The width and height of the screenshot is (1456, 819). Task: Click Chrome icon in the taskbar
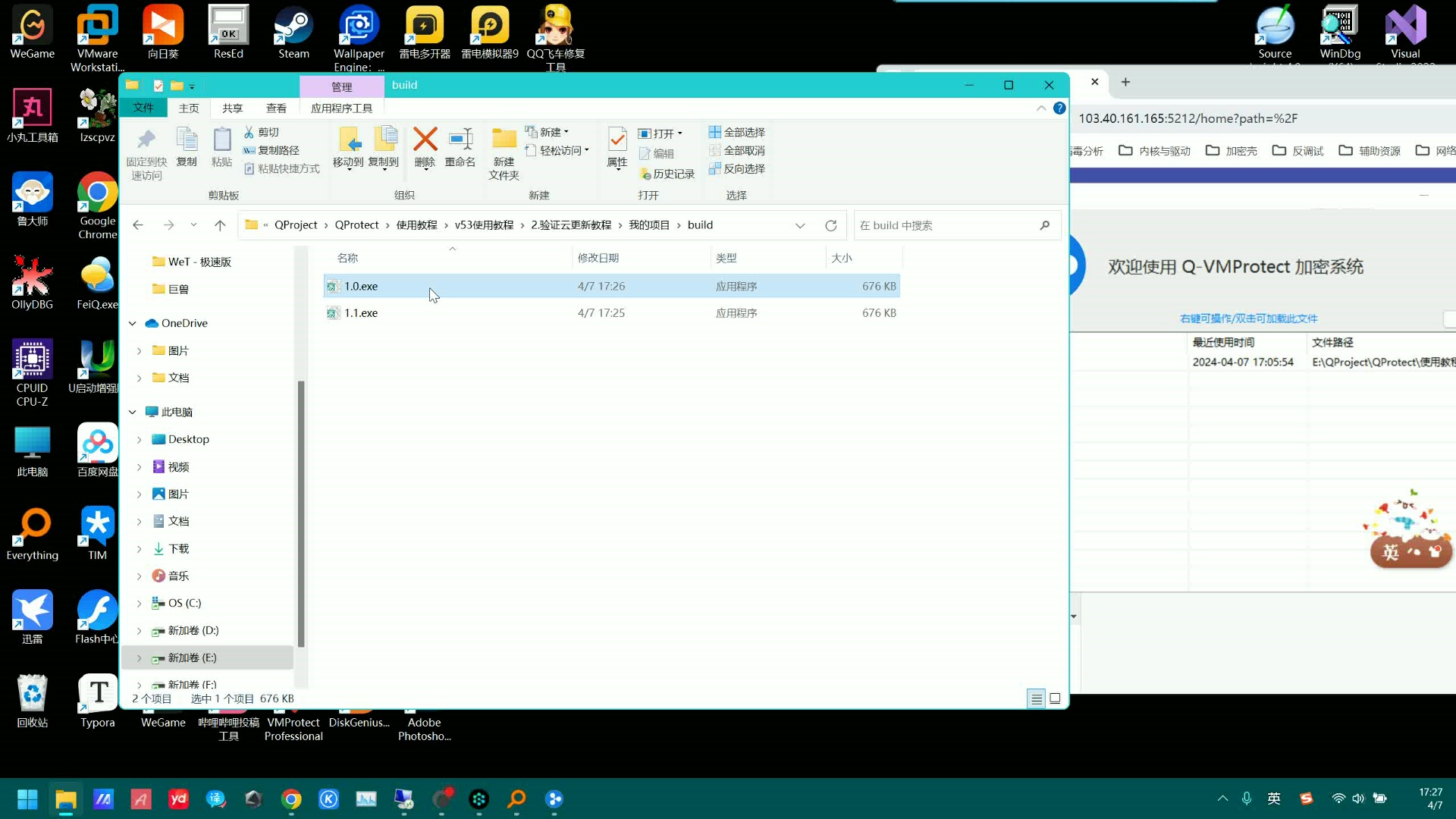tap(291, 799)
